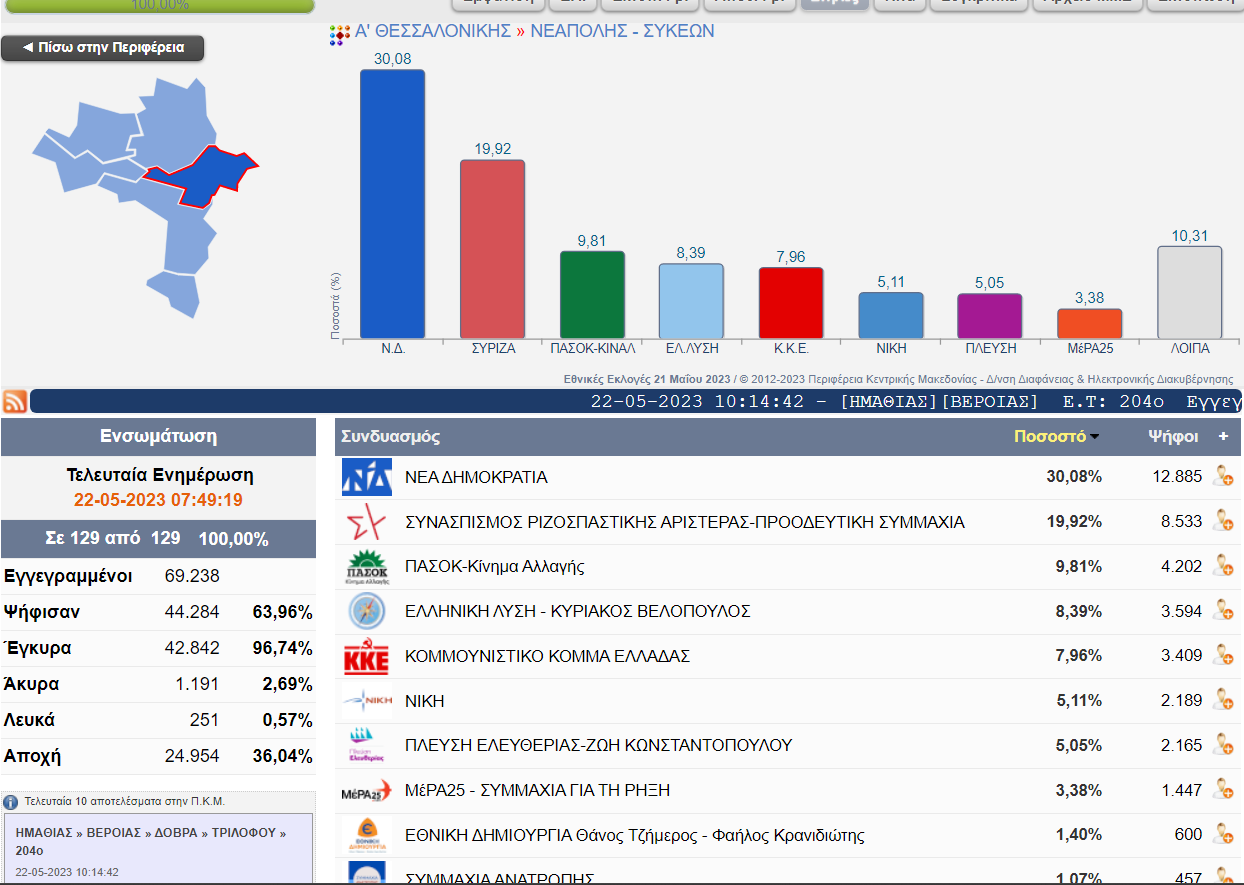Click the ΣΥΡΙΖΑ star logo
Image resolution: width=1244 pixels, height=885 pixels.
[x=366, y=522]
